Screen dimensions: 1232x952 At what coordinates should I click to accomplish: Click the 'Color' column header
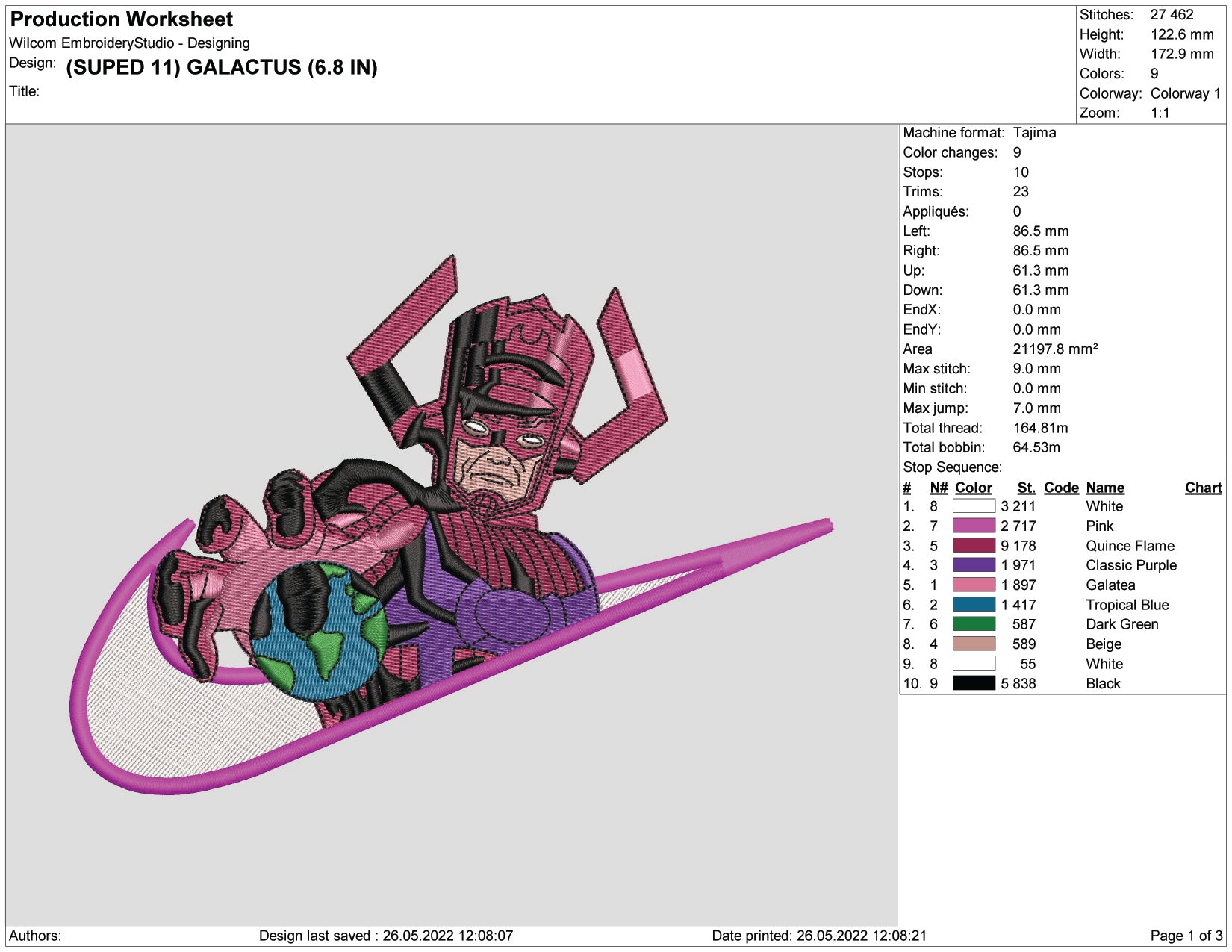(974, 488)
